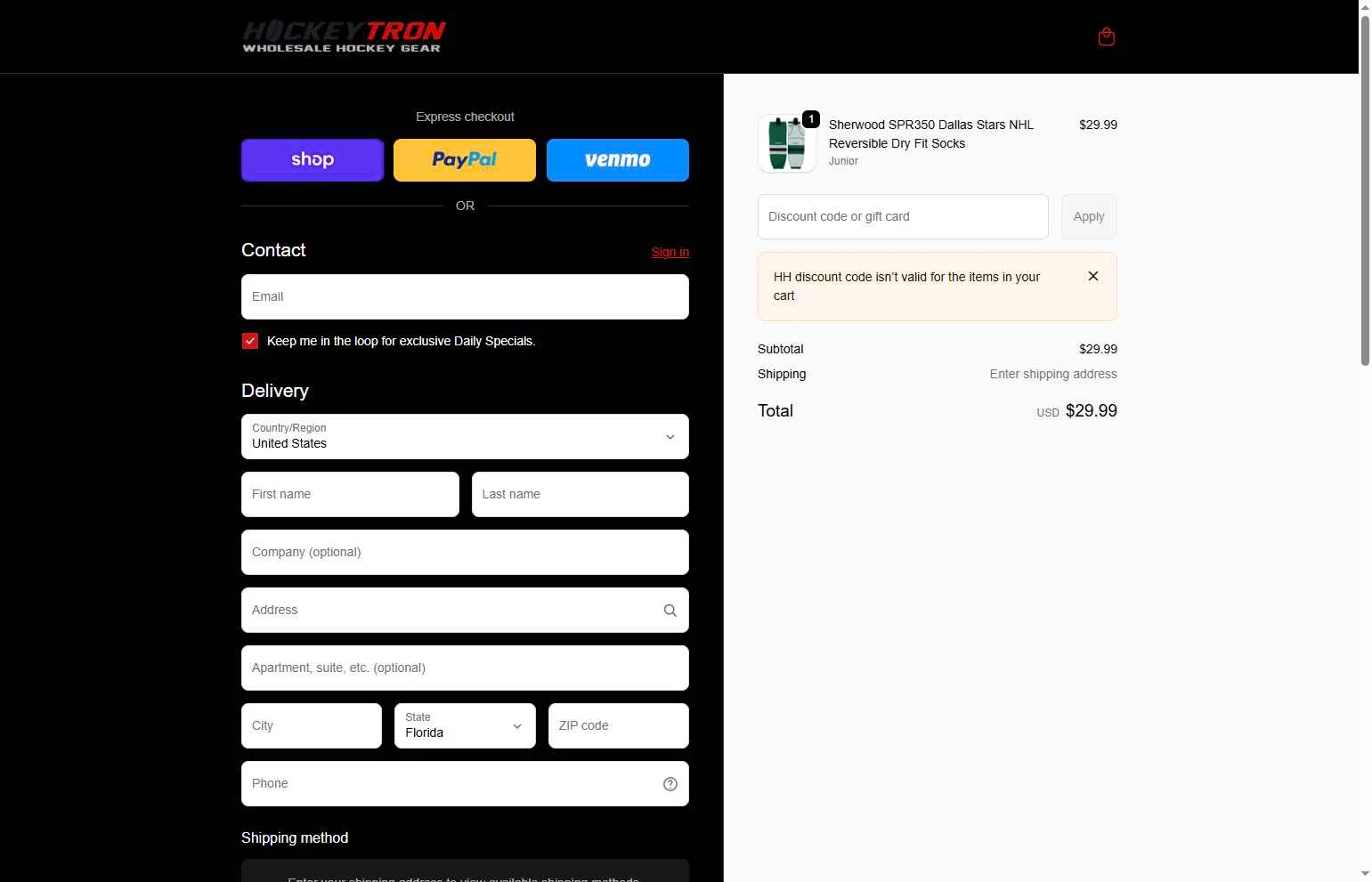Open the Sign in link
The image size is (1372, 882).
coord(670,252)
